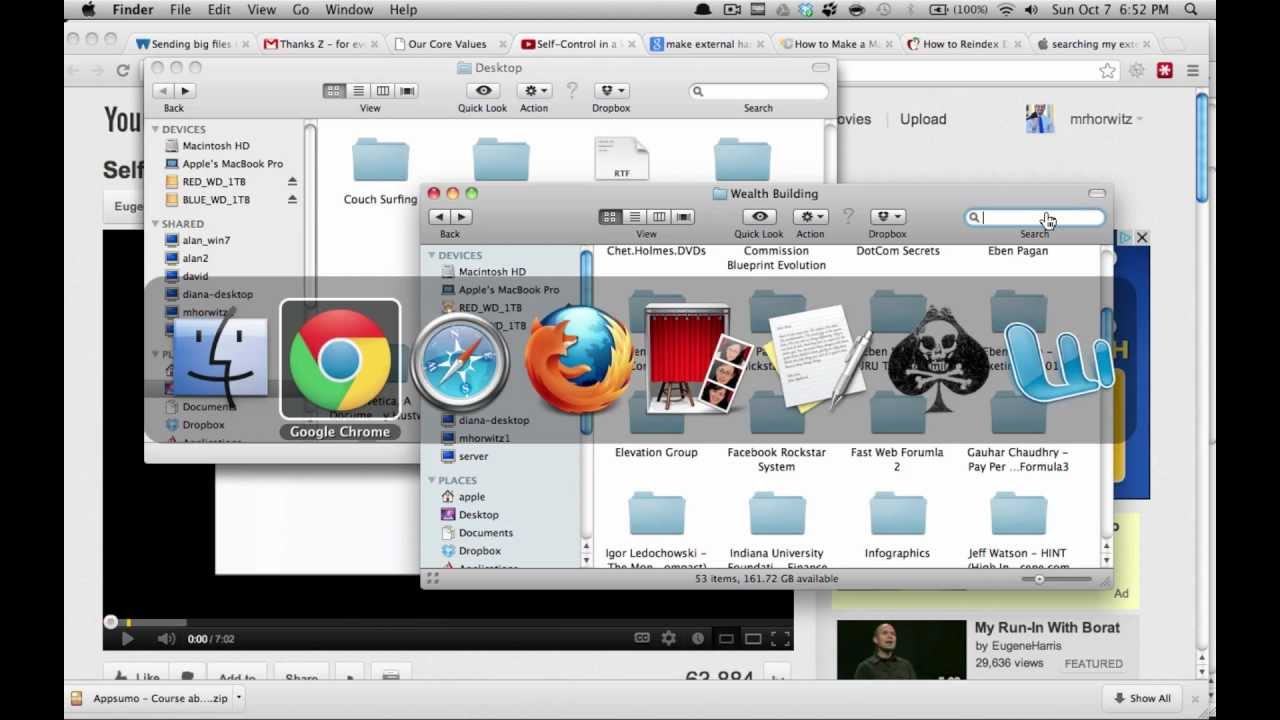Collapse DEVICES section in Desktop window sidebar
1280x720 pixels.
(x=156, y=129)
